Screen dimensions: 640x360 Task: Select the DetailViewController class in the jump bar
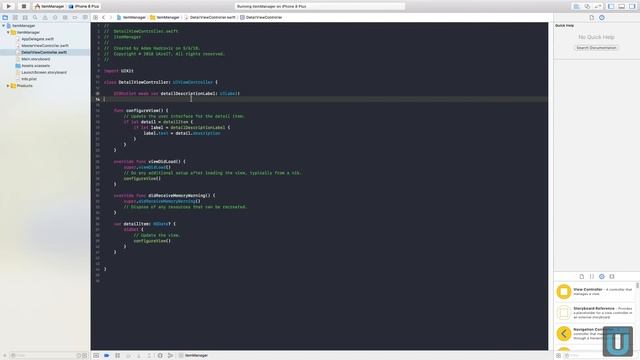point(261,18)
